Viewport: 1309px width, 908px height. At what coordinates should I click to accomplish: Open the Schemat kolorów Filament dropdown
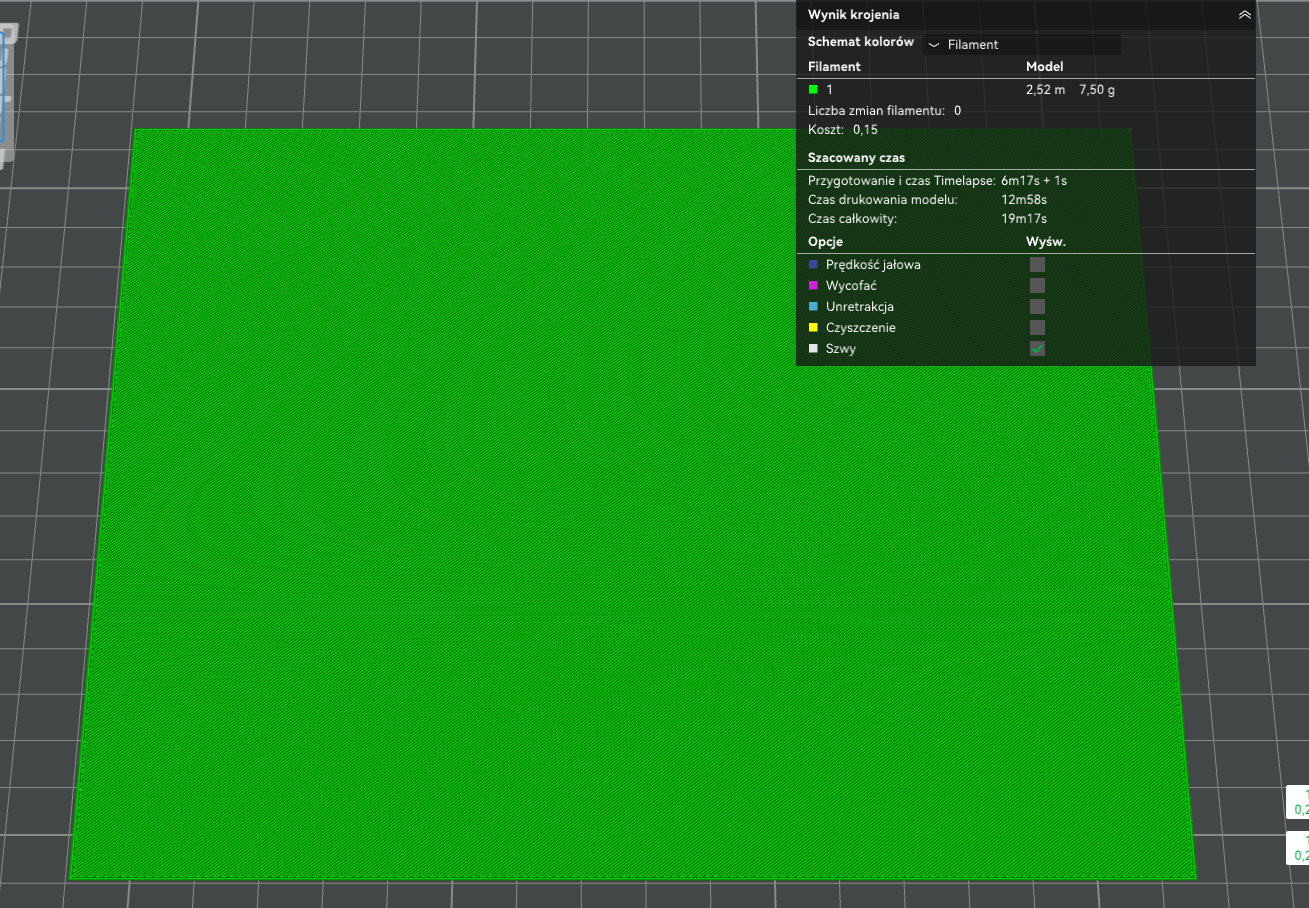pos(1022,44)
